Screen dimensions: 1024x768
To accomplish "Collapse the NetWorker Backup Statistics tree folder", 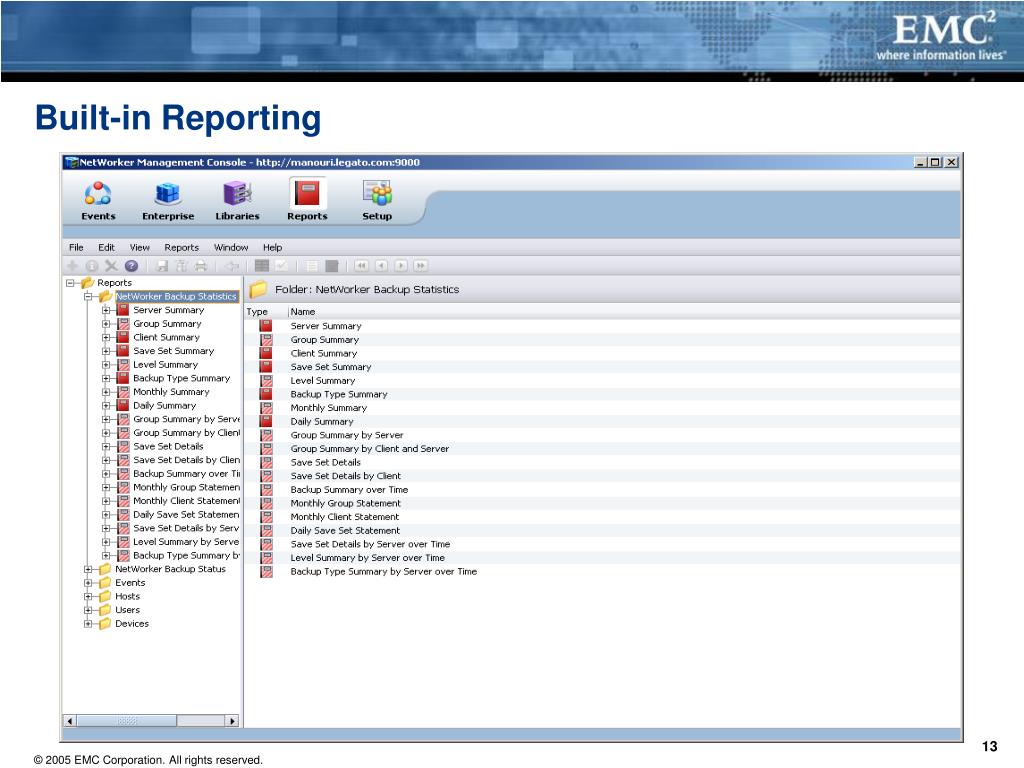I will coord(88,296).
